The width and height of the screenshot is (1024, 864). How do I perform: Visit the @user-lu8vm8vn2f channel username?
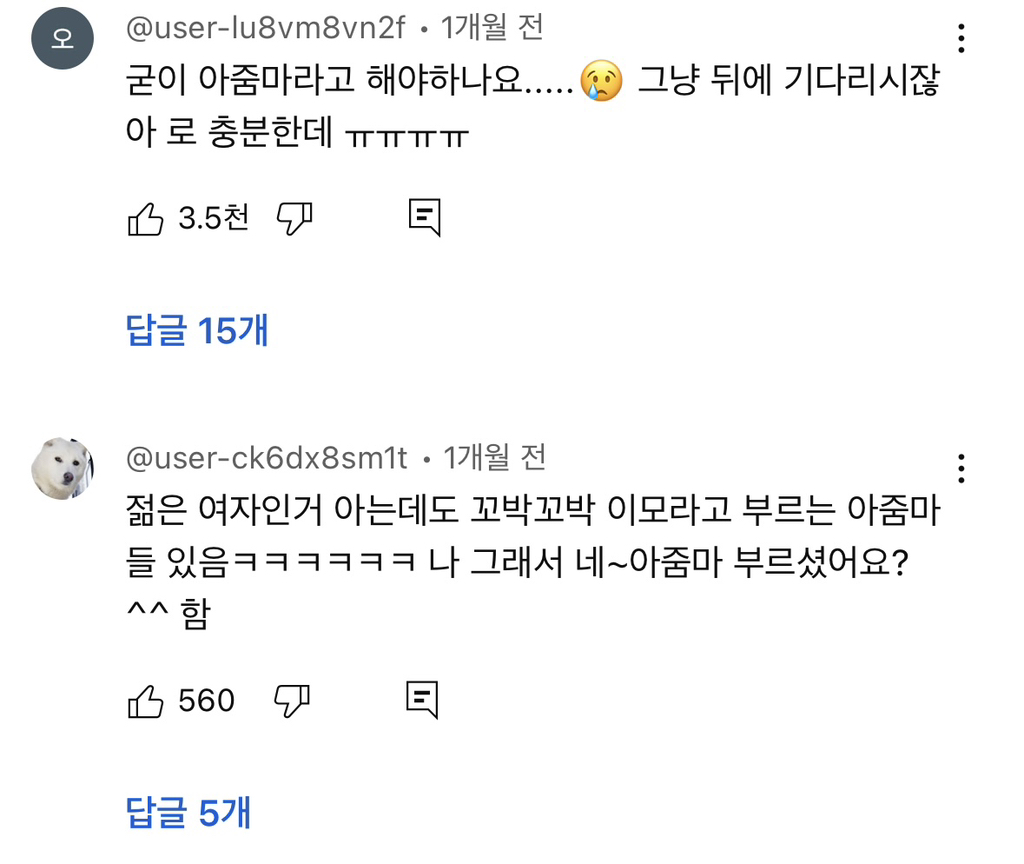point(266,29)
